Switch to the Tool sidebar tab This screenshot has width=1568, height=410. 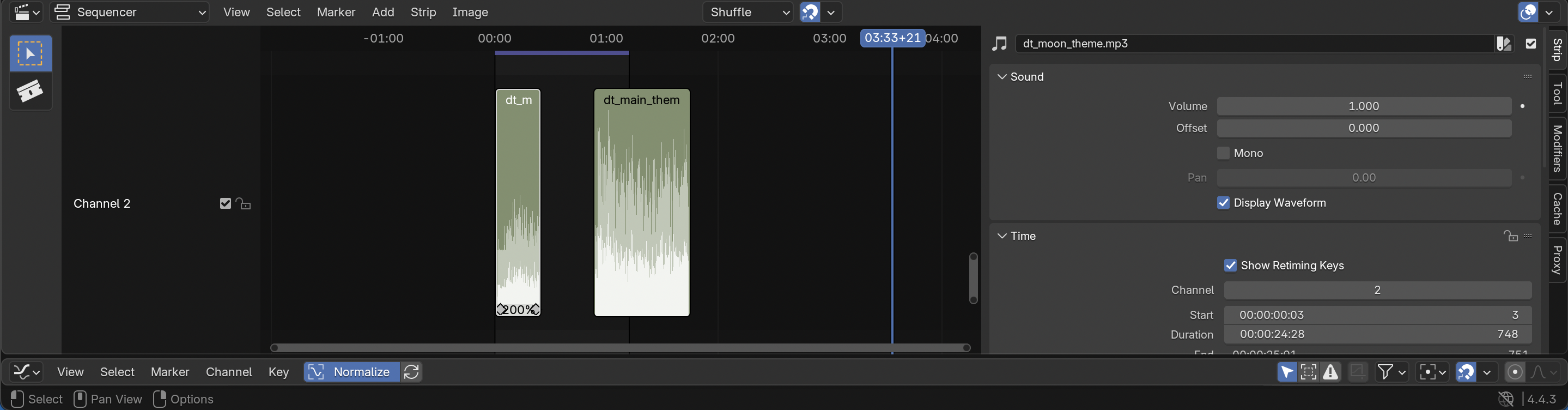[x=1557, y=93]
